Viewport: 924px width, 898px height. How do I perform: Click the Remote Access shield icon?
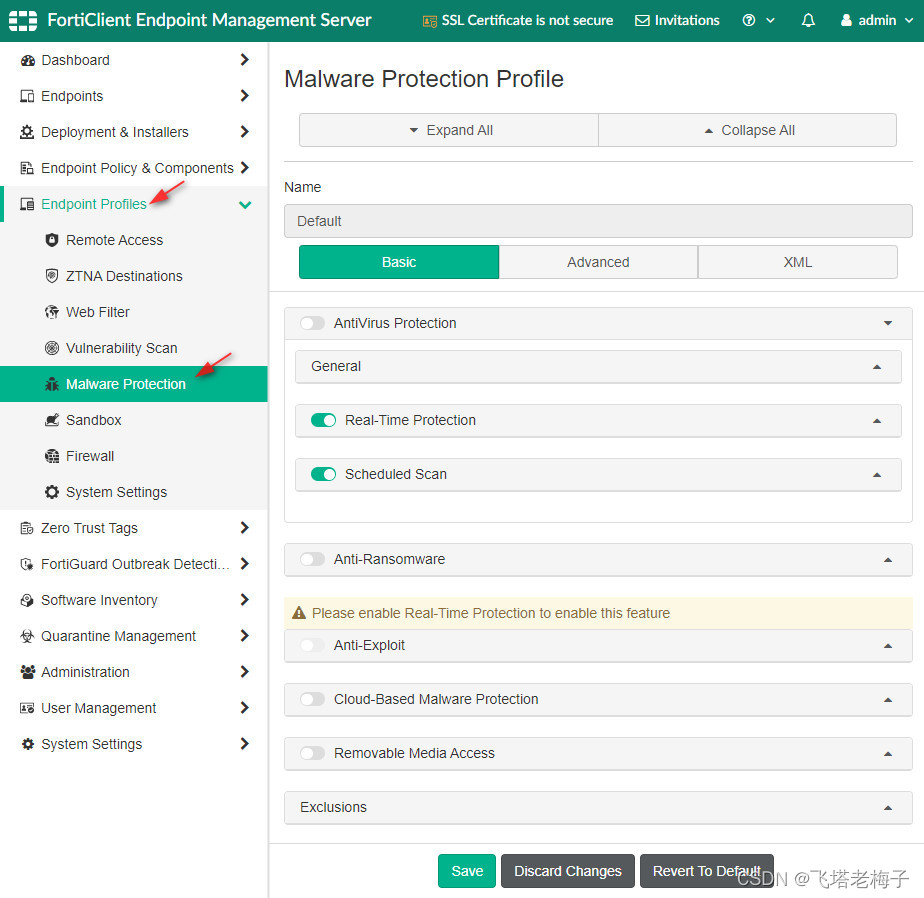pyautogui.click(x=52, y=240)
